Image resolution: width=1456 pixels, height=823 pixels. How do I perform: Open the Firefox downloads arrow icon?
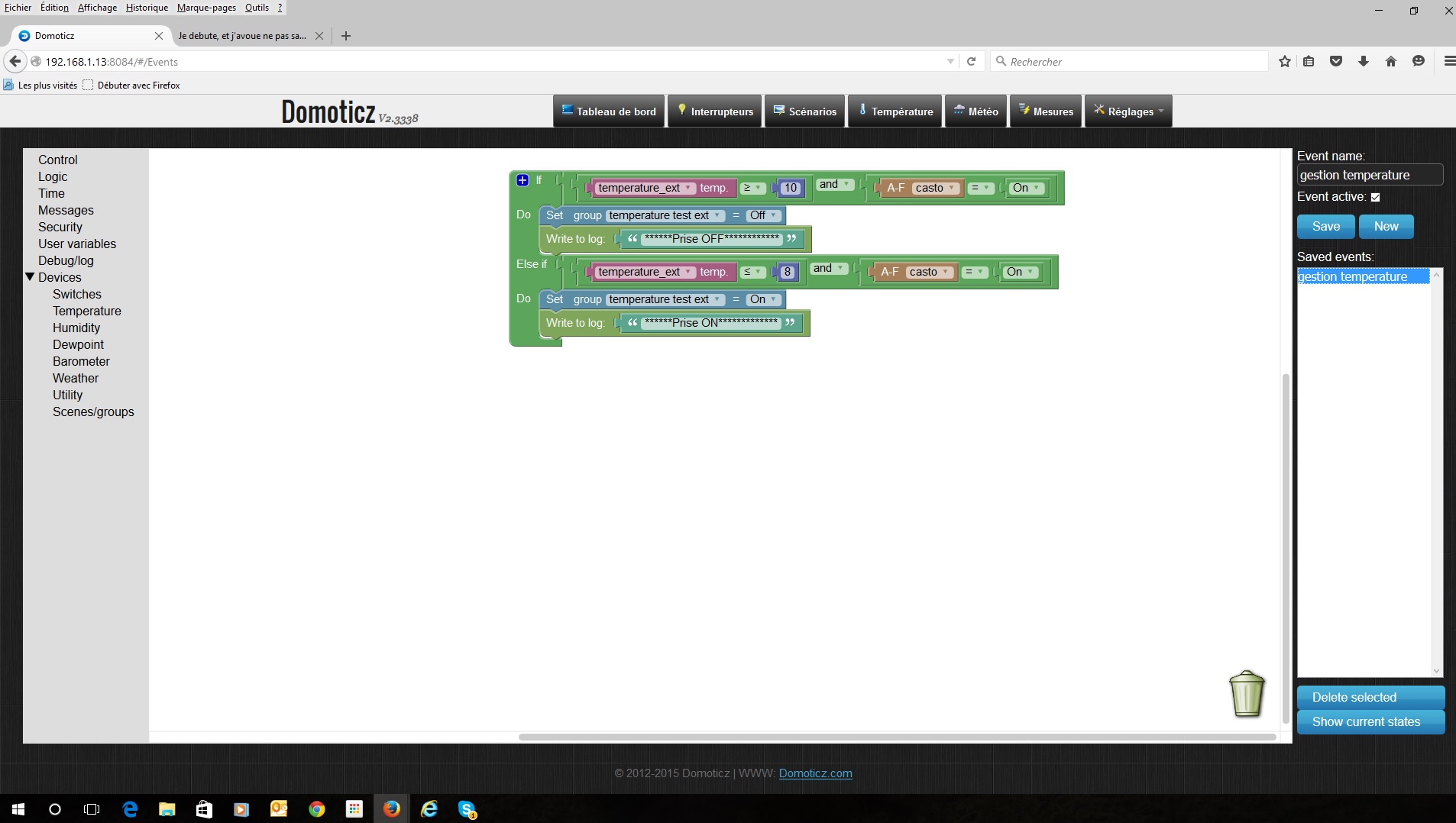point(1364,61)
